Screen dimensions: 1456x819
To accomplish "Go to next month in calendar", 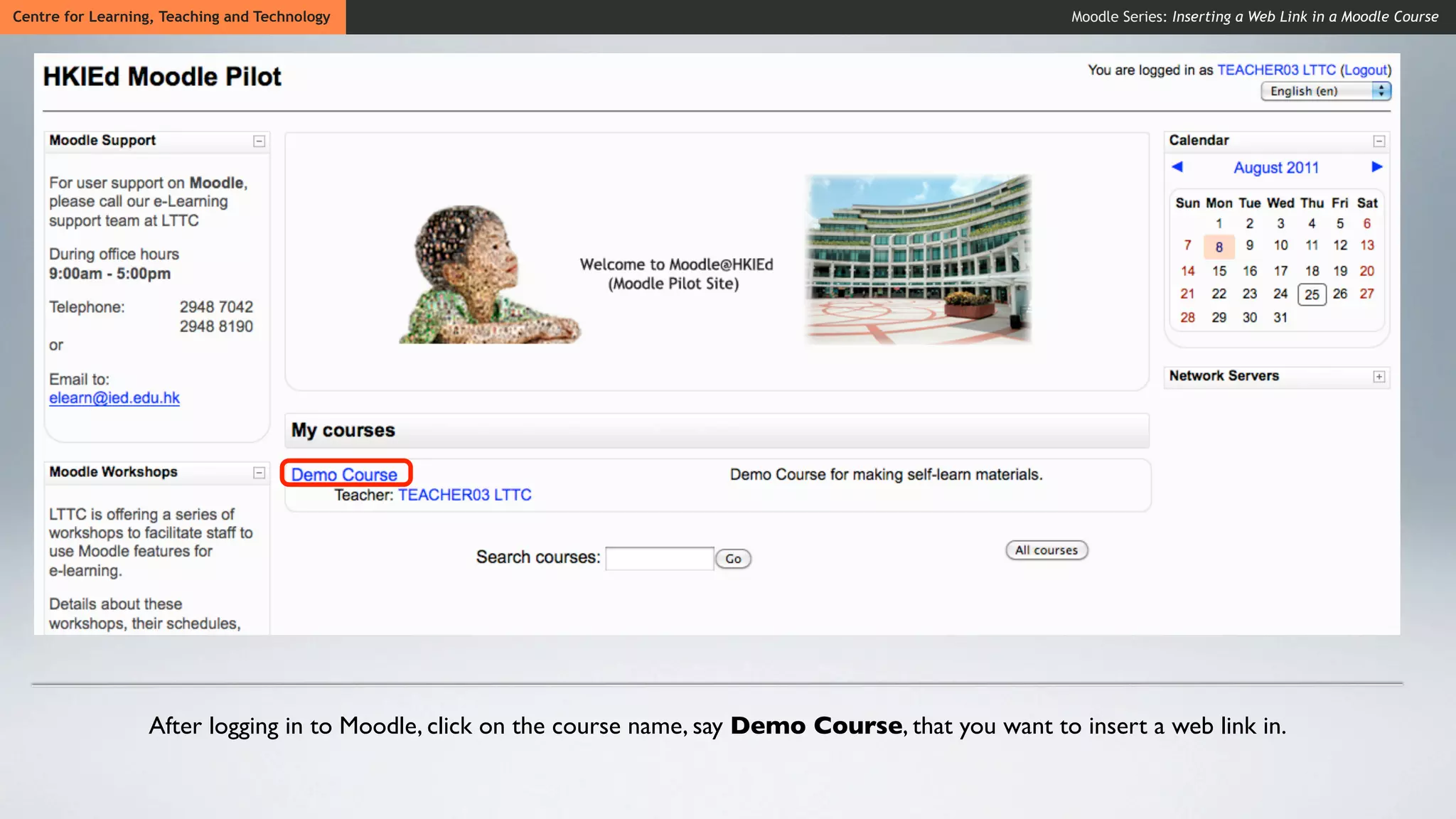I will (1376, 167).
